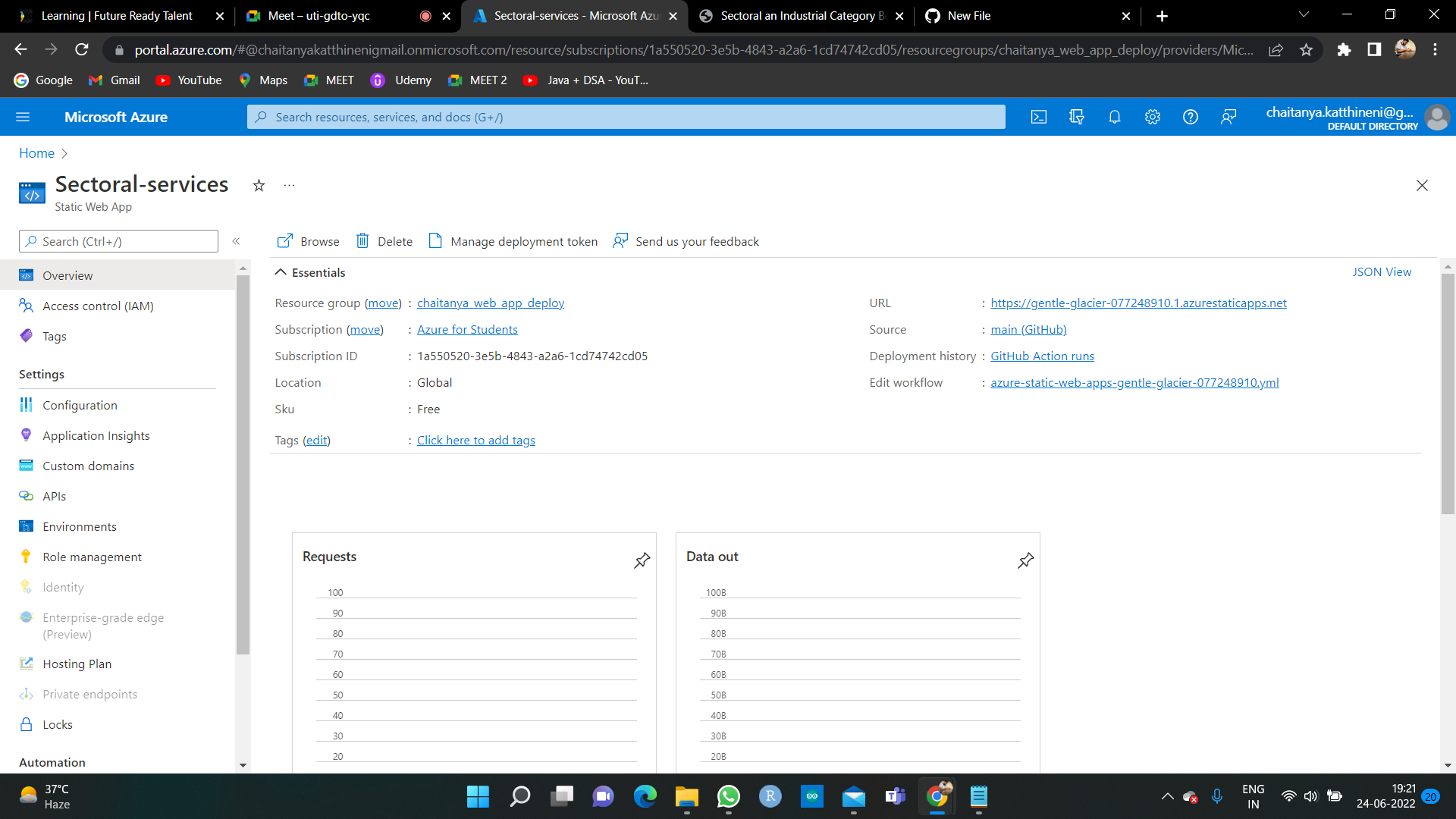Viewport: 1456px width, 819px height.
Task: Close the Sectoral-services blade
Action: [x=1422, y=186]
